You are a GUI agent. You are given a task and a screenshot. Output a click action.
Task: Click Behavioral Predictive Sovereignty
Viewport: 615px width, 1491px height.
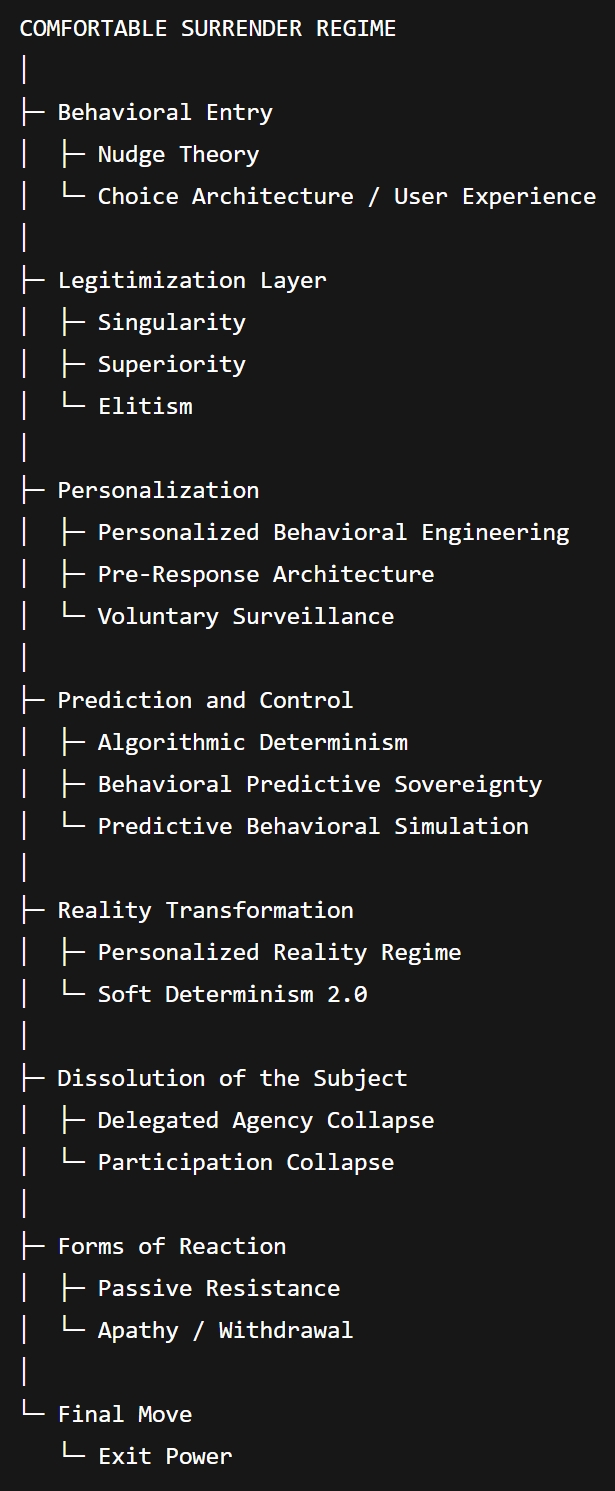click(x=319, y=784)
